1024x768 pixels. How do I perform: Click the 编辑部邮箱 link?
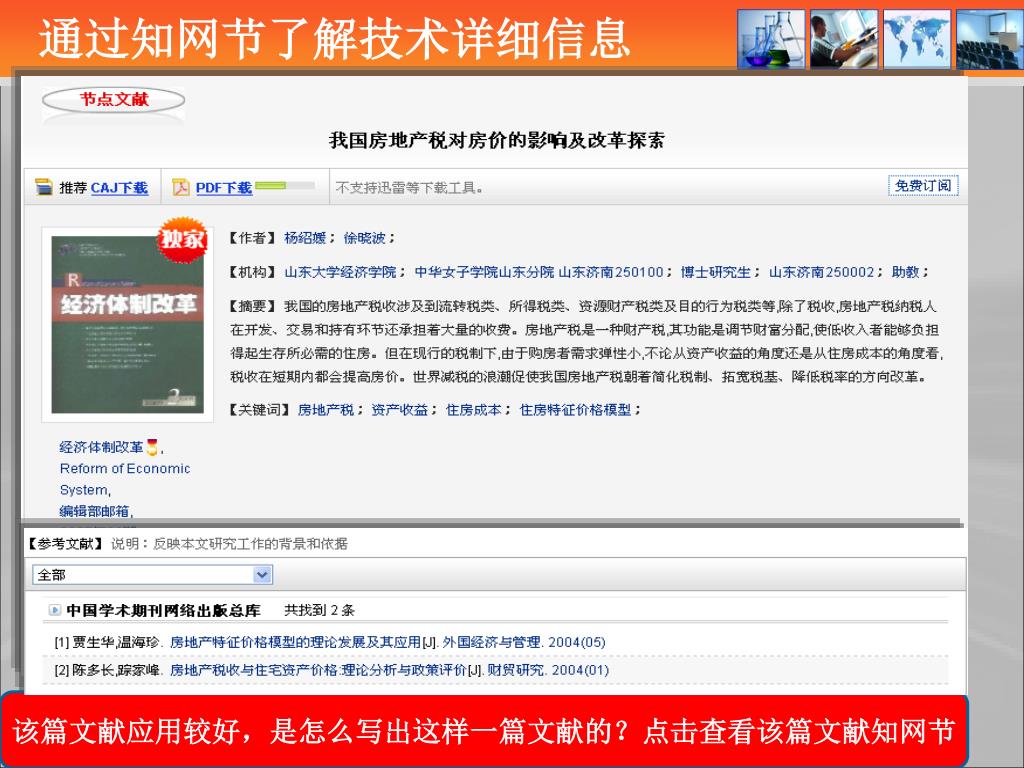pos(94,511)
